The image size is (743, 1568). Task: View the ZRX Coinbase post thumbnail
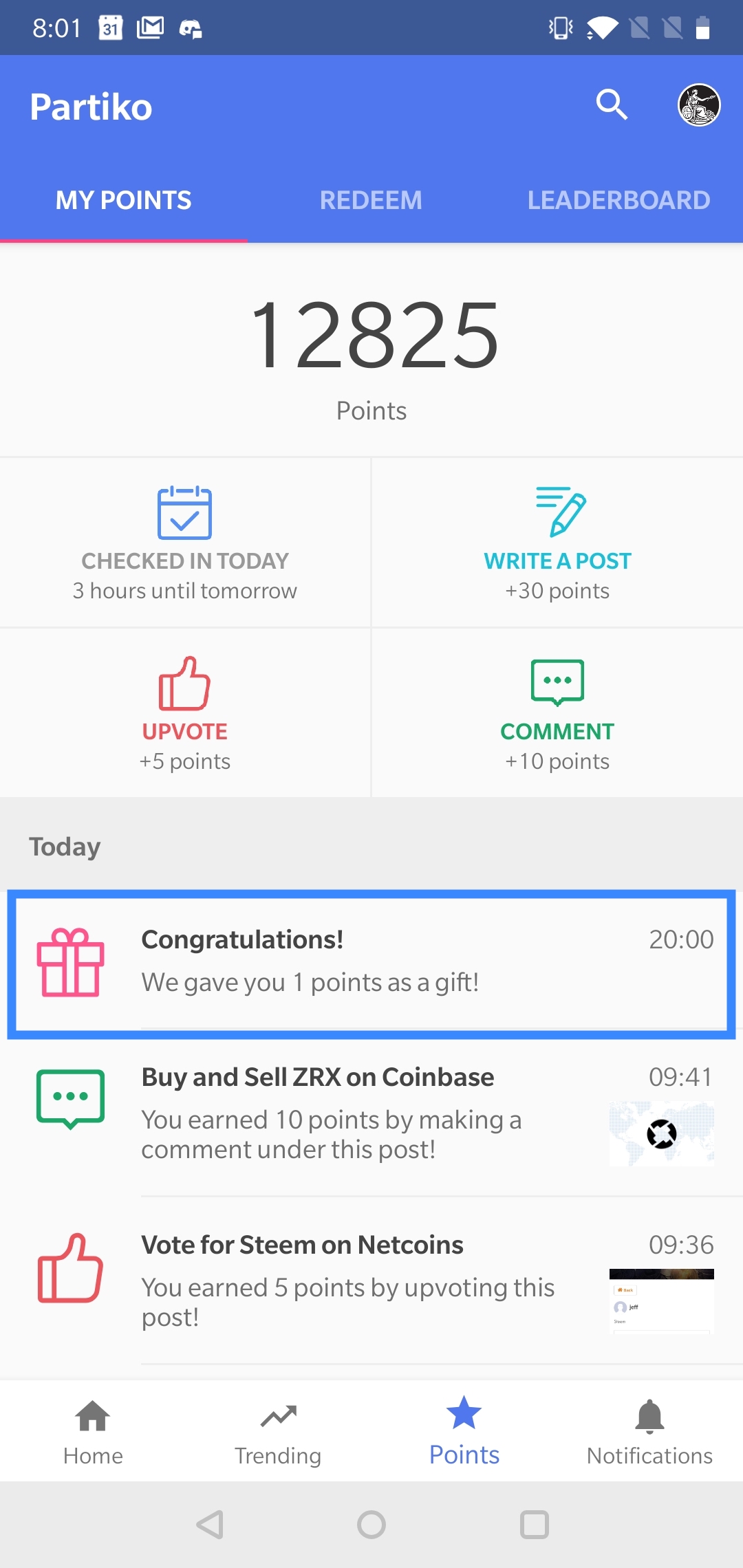coord(662,1133)
